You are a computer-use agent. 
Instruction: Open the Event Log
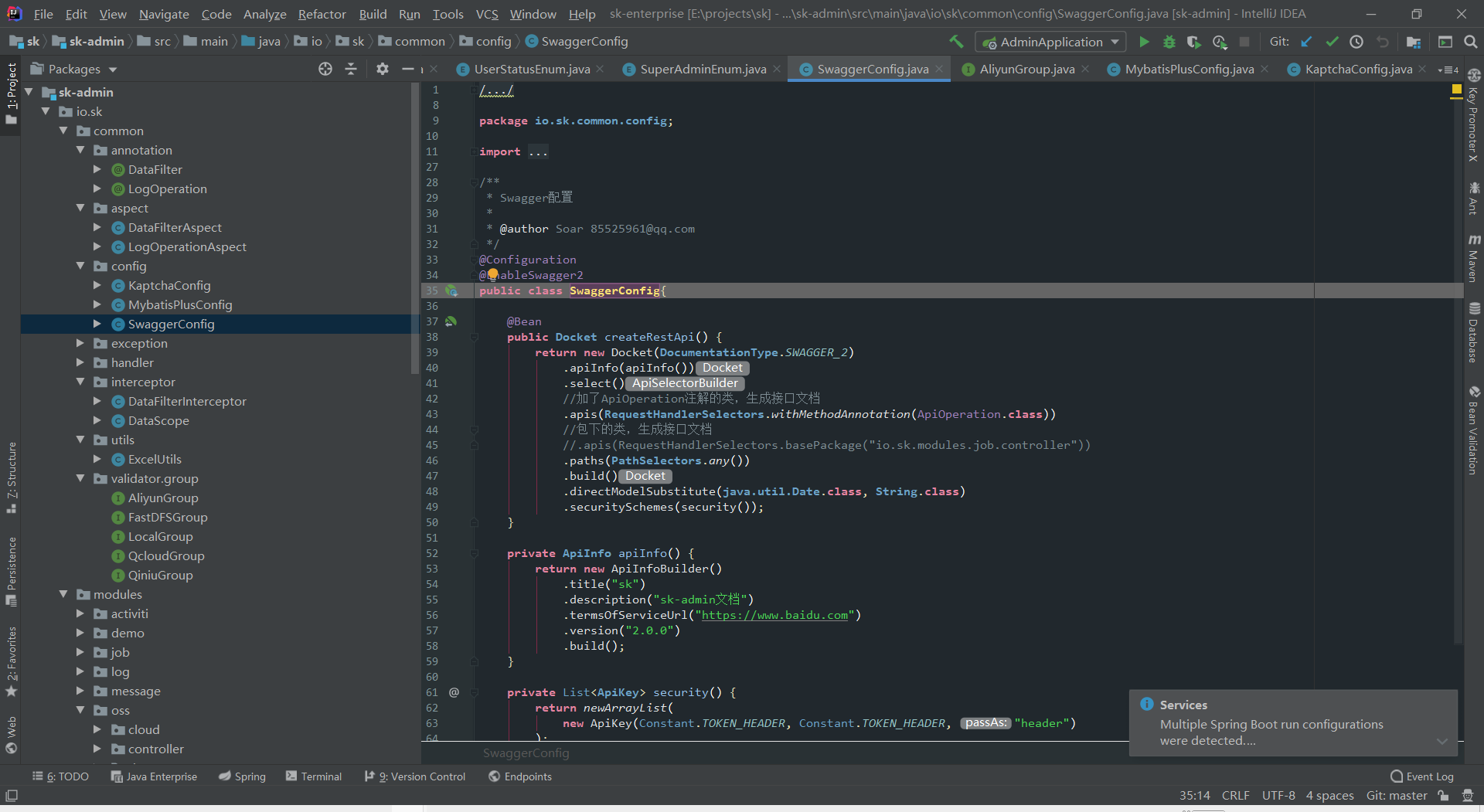(1421, 776)
